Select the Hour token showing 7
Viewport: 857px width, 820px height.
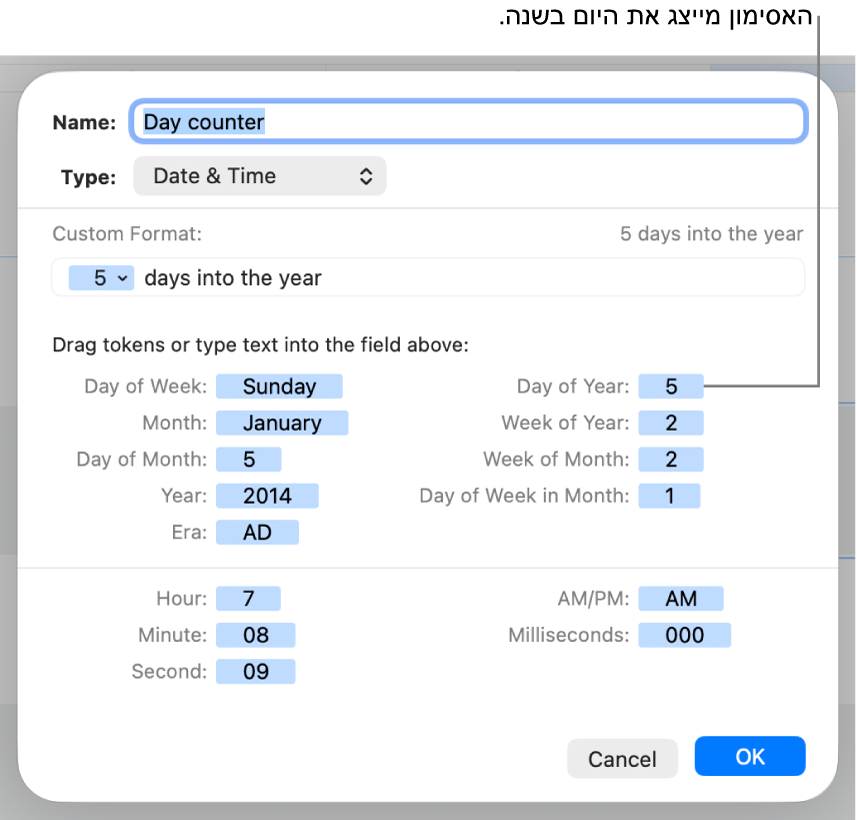pos(248,598)
